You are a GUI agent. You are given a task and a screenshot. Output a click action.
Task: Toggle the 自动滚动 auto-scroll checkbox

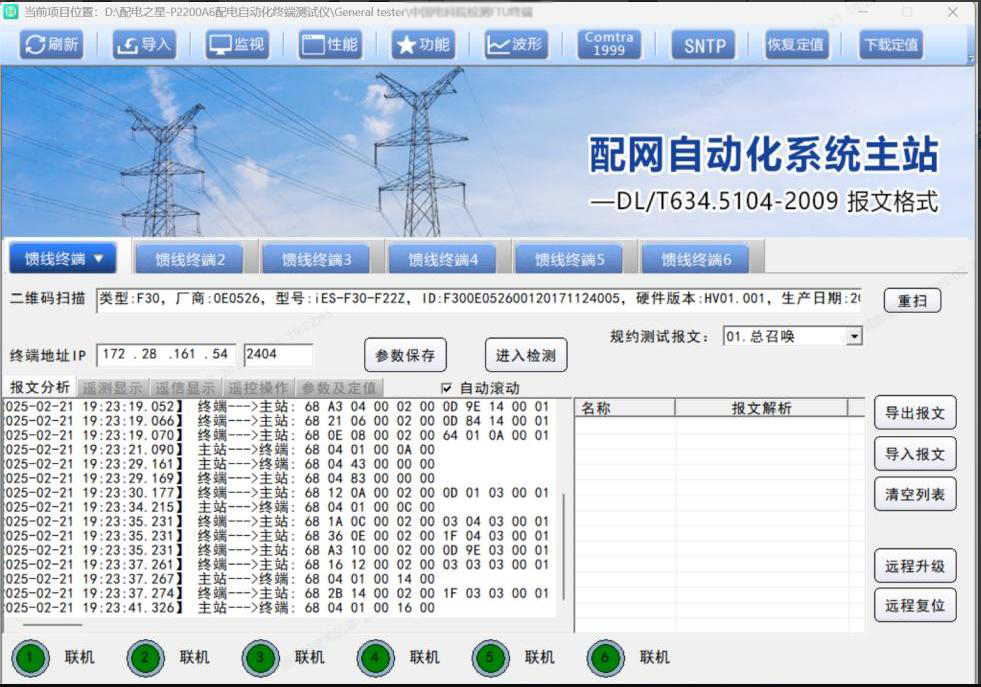pos(447,388)
